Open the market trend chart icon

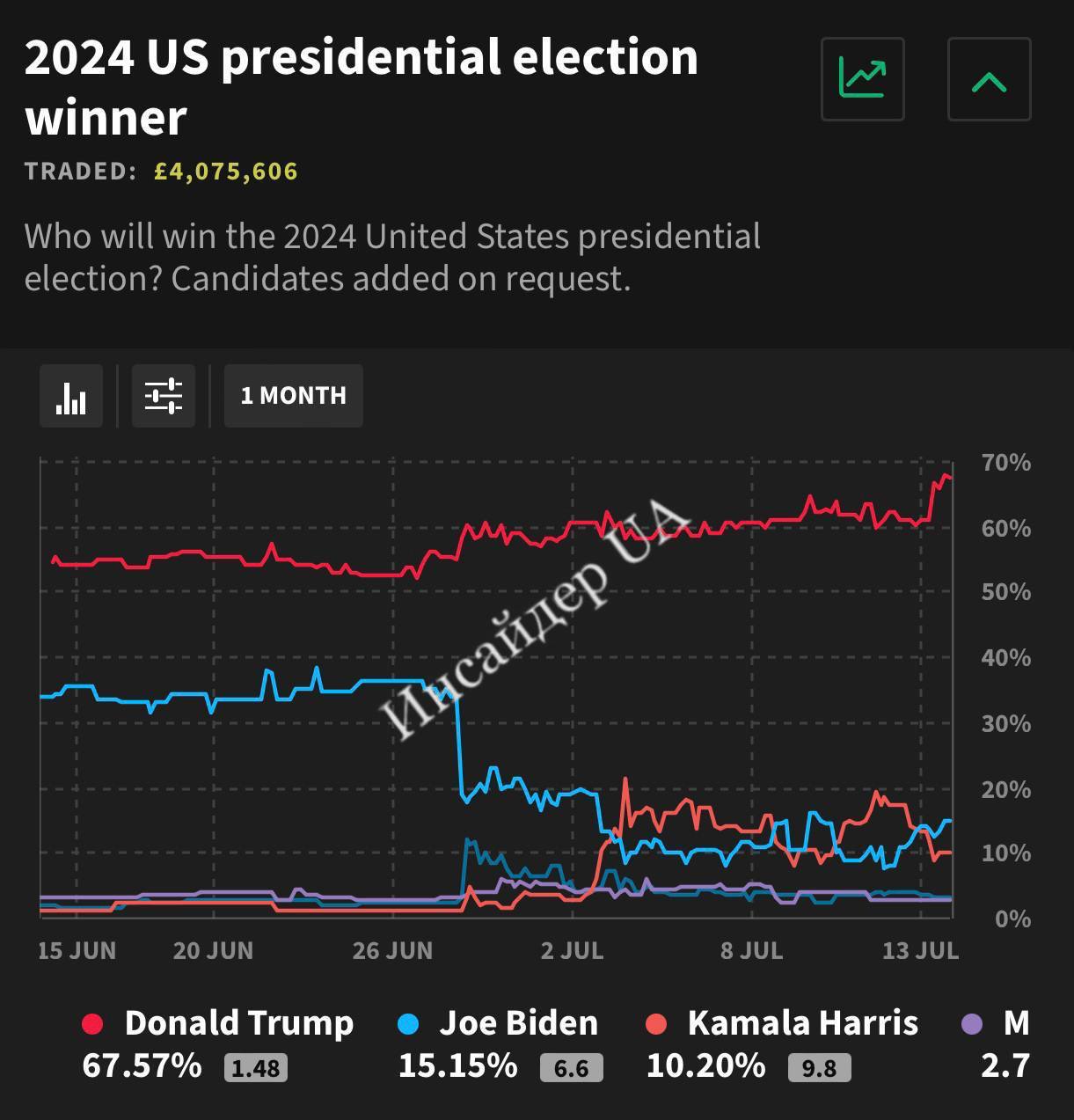point(862,79)
